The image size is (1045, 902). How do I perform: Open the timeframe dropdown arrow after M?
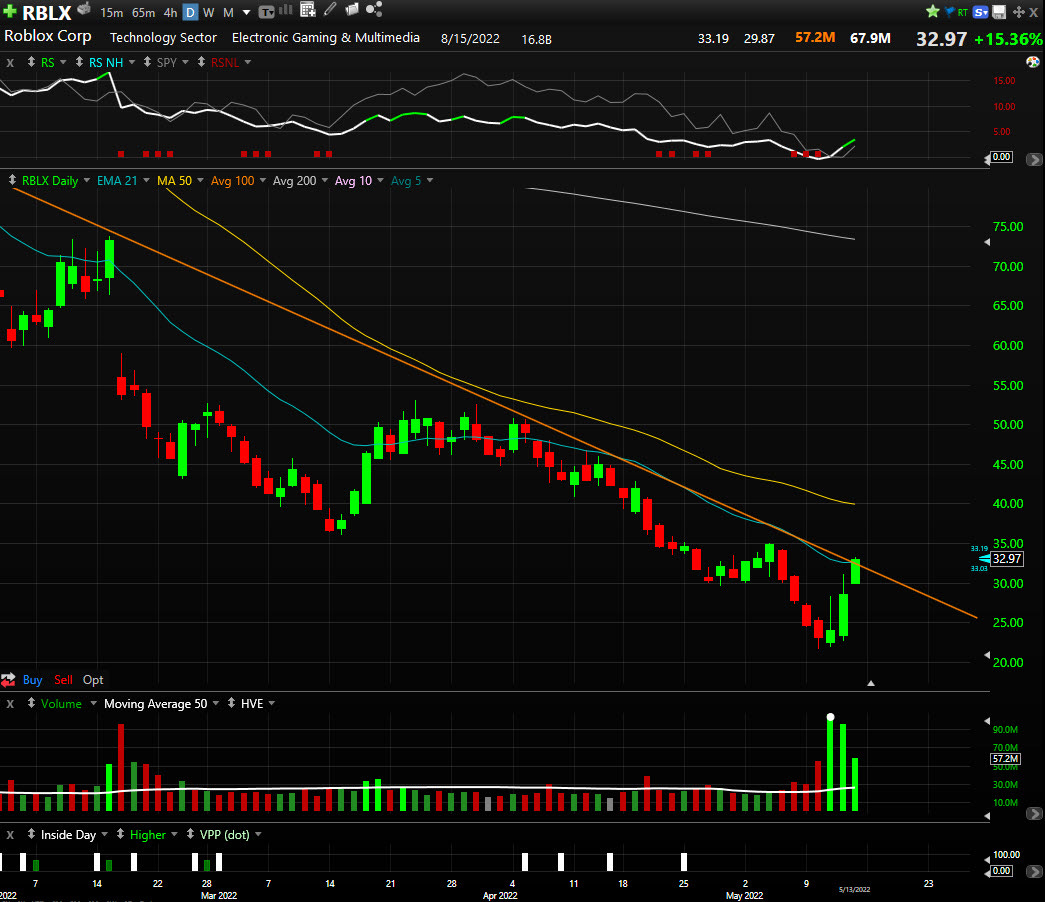[246, 13]
